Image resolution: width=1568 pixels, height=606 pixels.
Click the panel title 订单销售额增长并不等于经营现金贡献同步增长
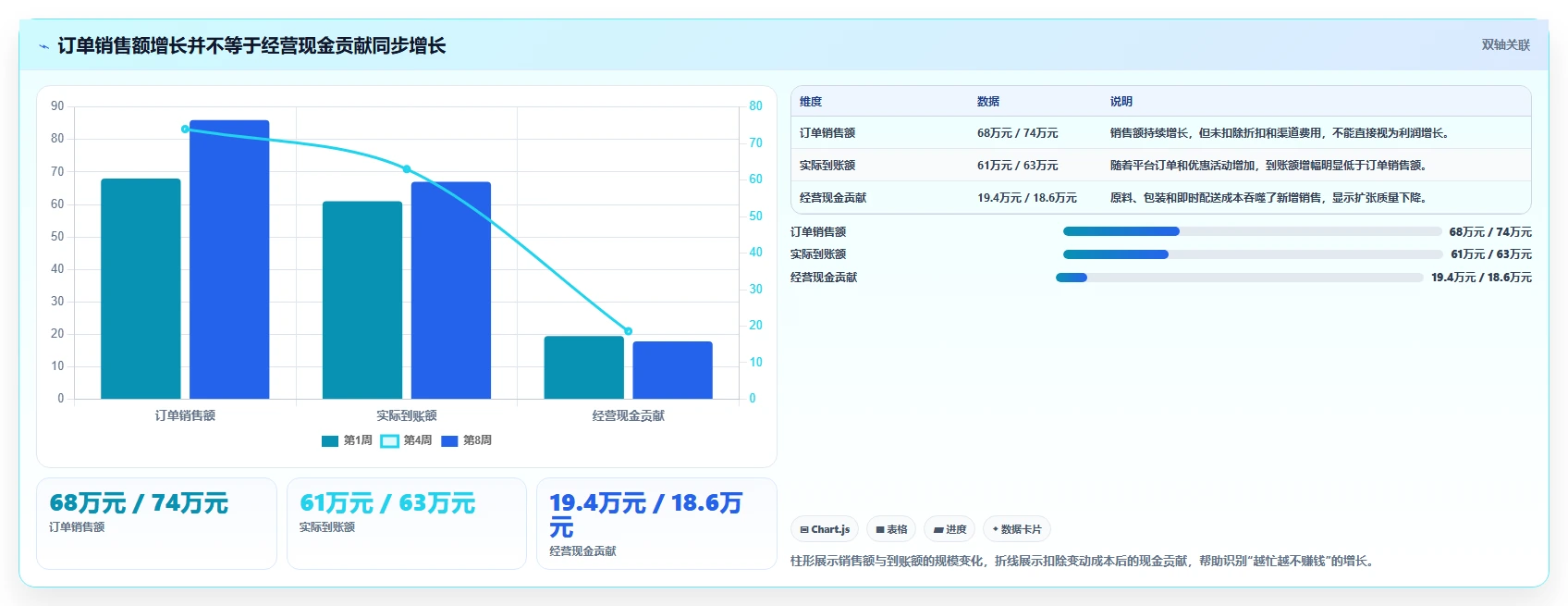pyautogui.click(x=251, y=45)
